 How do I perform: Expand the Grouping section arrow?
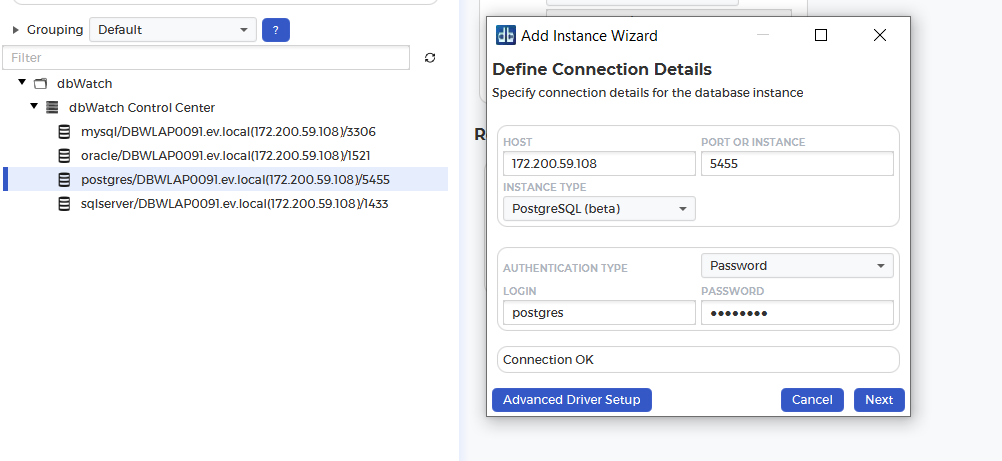click(16, 30)
